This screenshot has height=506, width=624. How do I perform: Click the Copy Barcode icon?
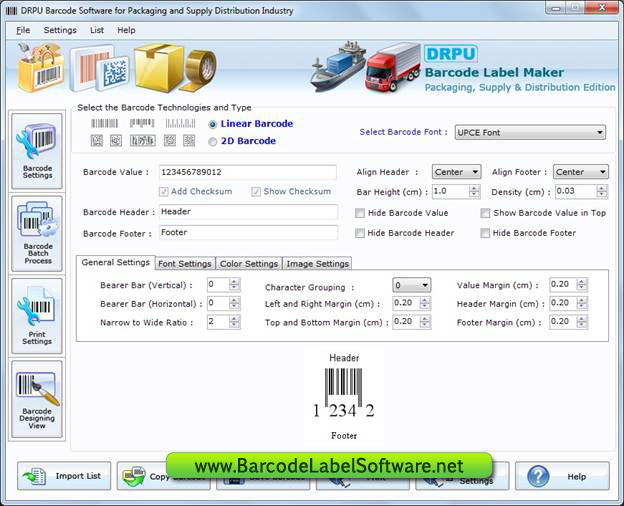[134, 476]
